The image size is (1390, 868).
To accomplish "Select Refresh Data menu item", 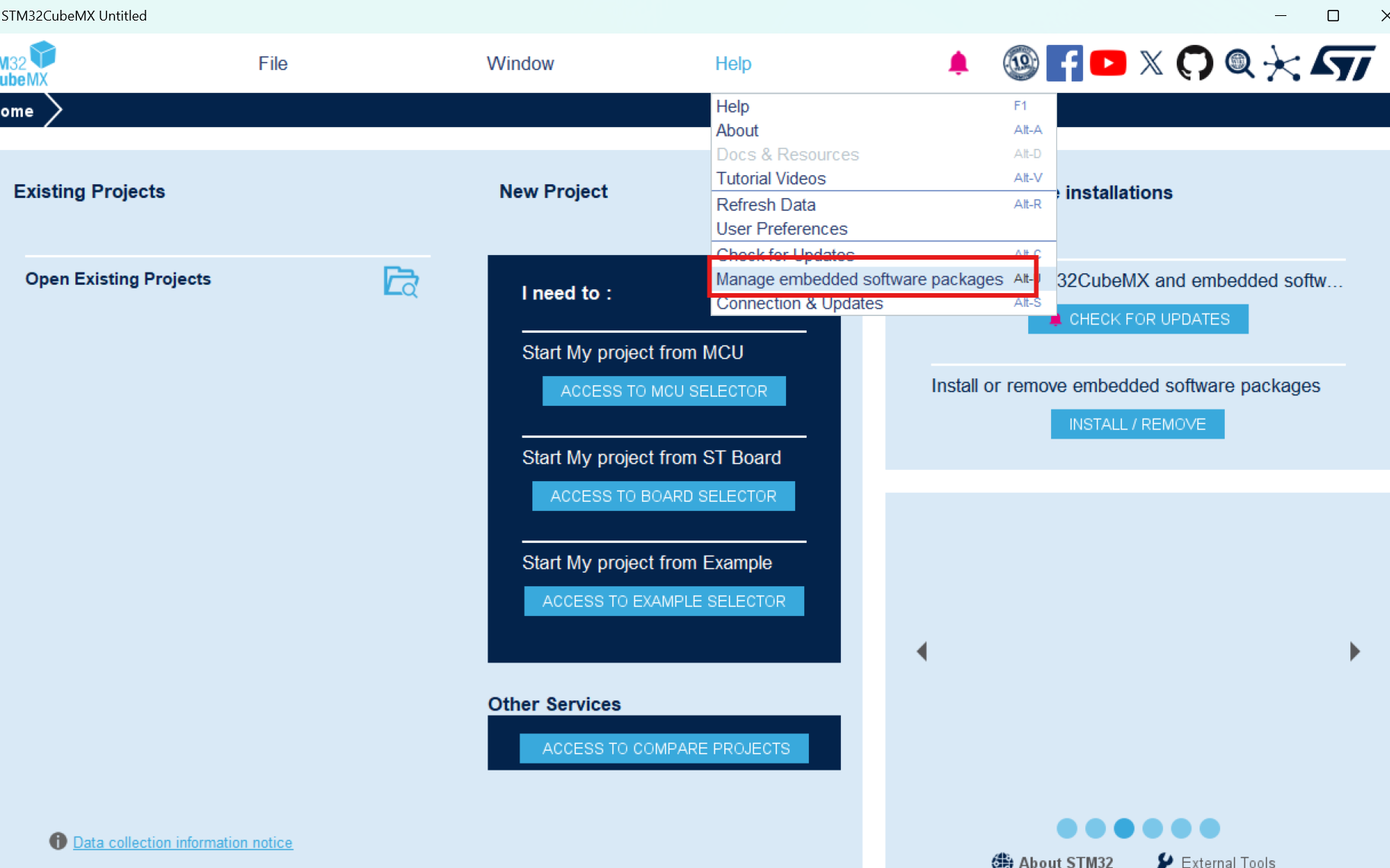I will [884, 205].
